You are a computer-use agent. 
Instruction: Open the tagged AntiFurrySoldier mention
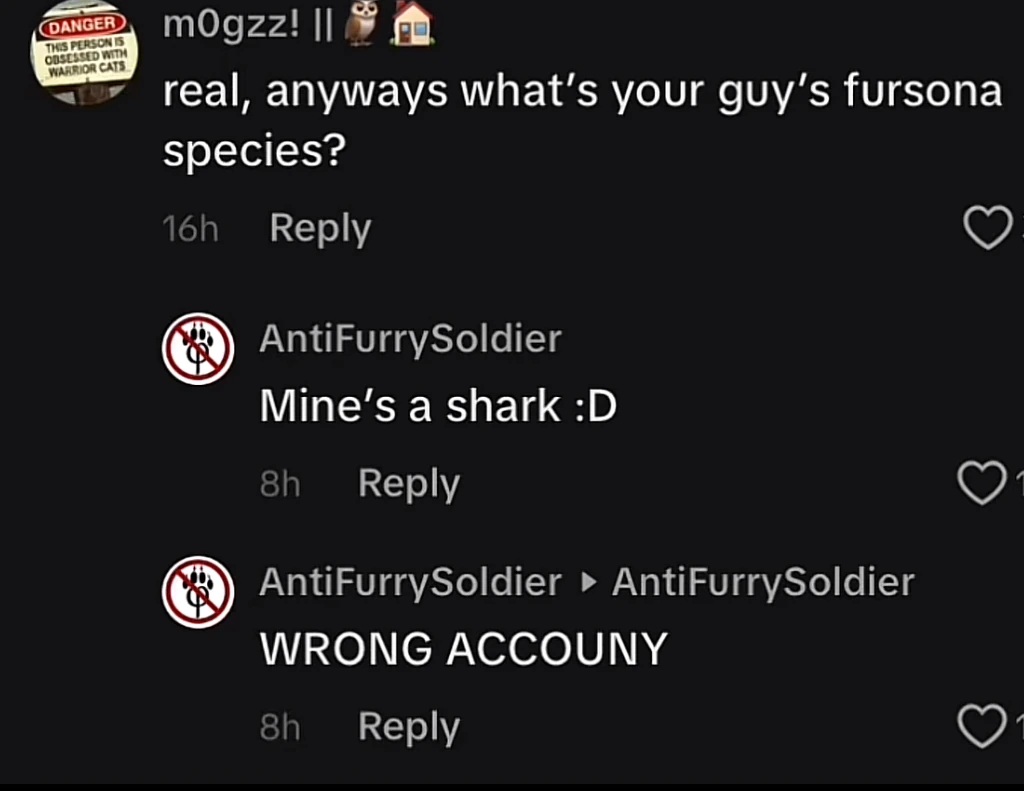[763, 581]
